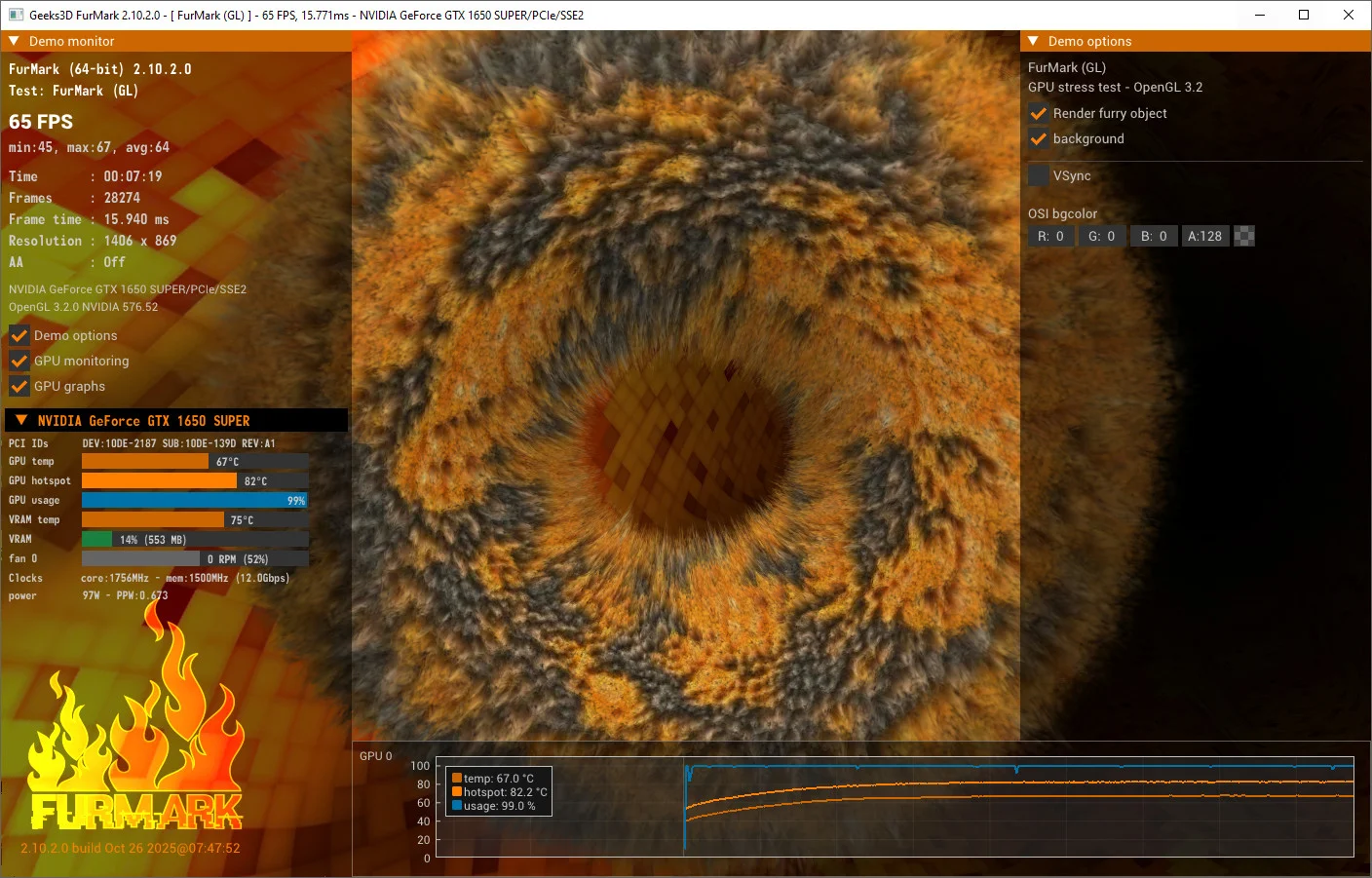Screen dimensions: 1372x878
Task: Click the GPU 0 graph plot area
Action: [895, 807]
